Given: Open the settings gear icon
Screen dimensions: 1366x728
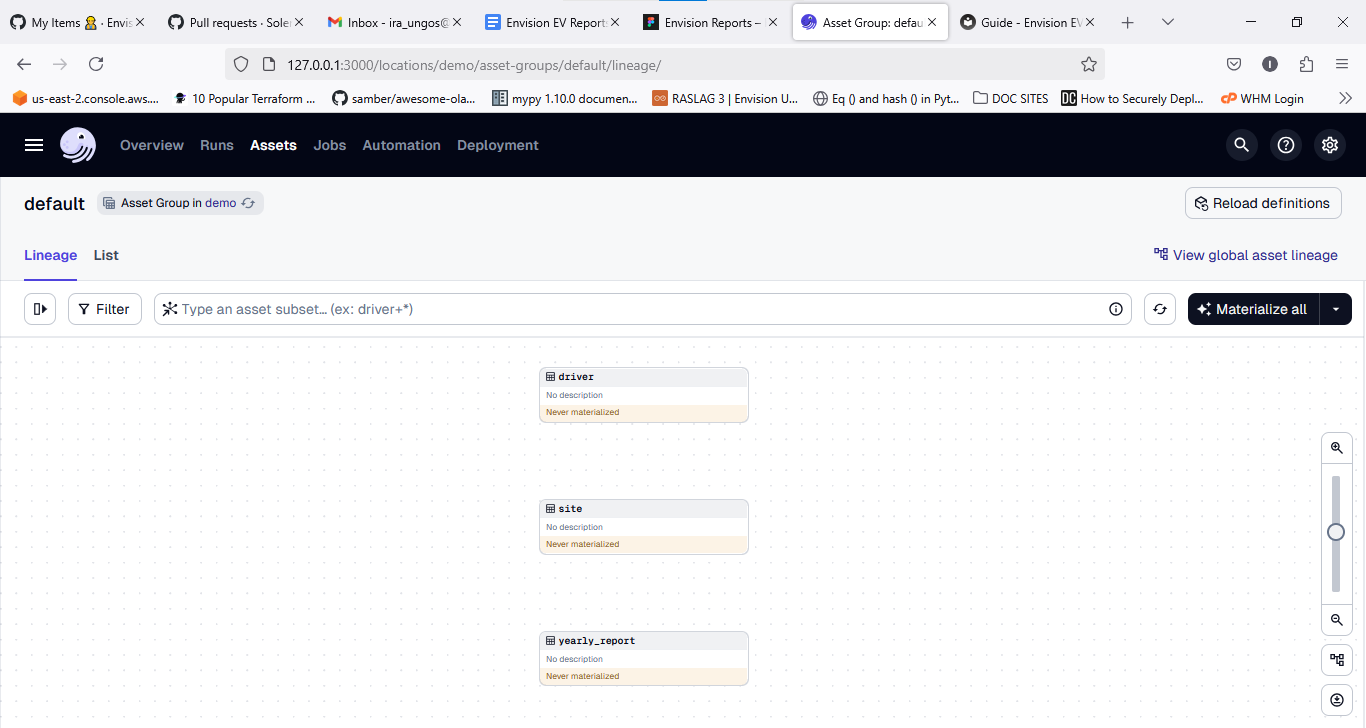Looking at the screenshot, I should pyautogui.click(x=1329, y=145).
